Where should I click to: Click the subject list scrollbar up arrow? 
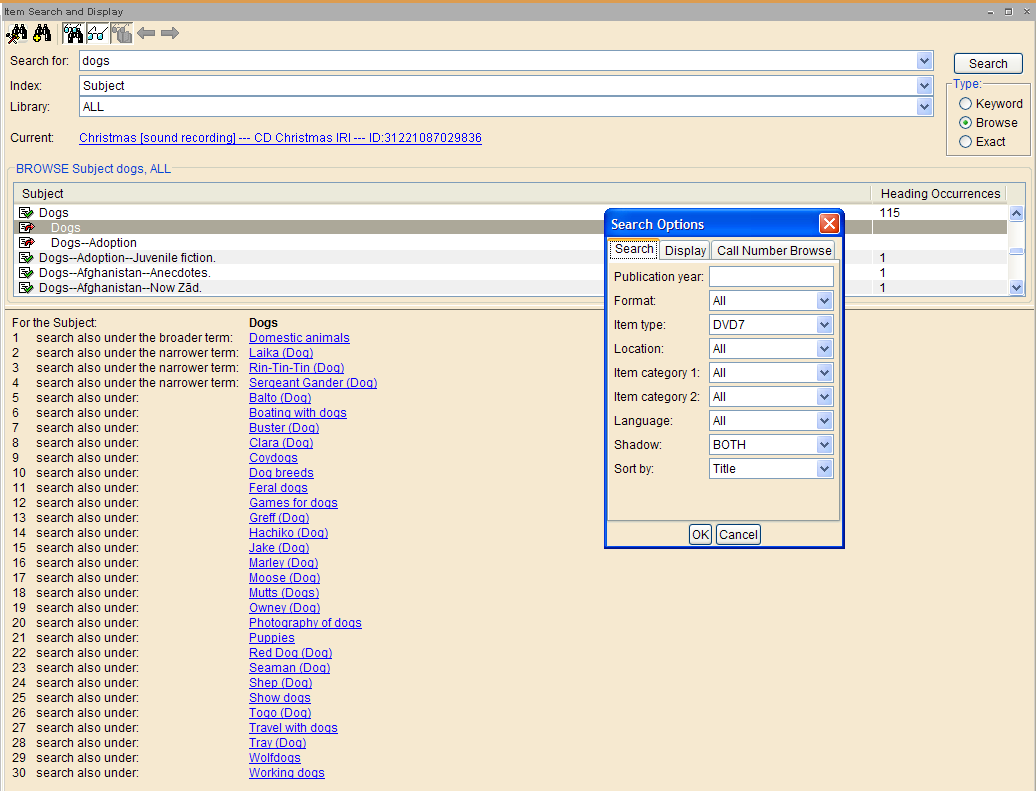(1016, 213)
